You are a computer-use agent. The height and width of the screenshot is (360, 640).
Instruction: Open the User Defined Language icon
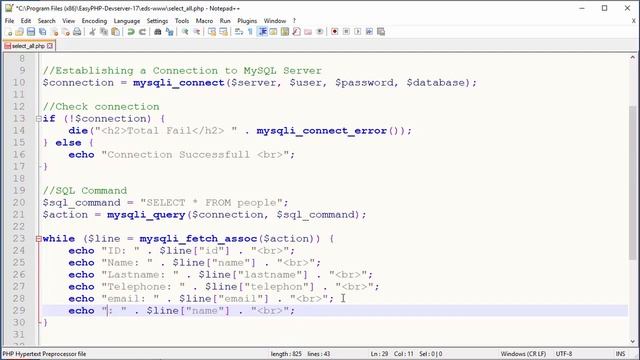[x=273, y=32]
